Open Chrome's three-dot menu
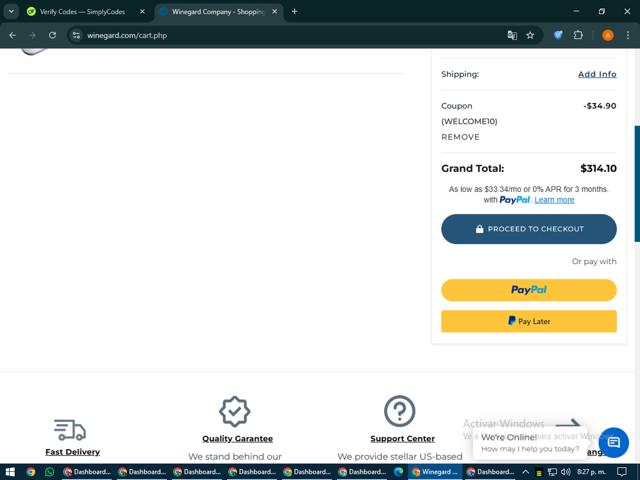The image size is (640, 480). 628,36
